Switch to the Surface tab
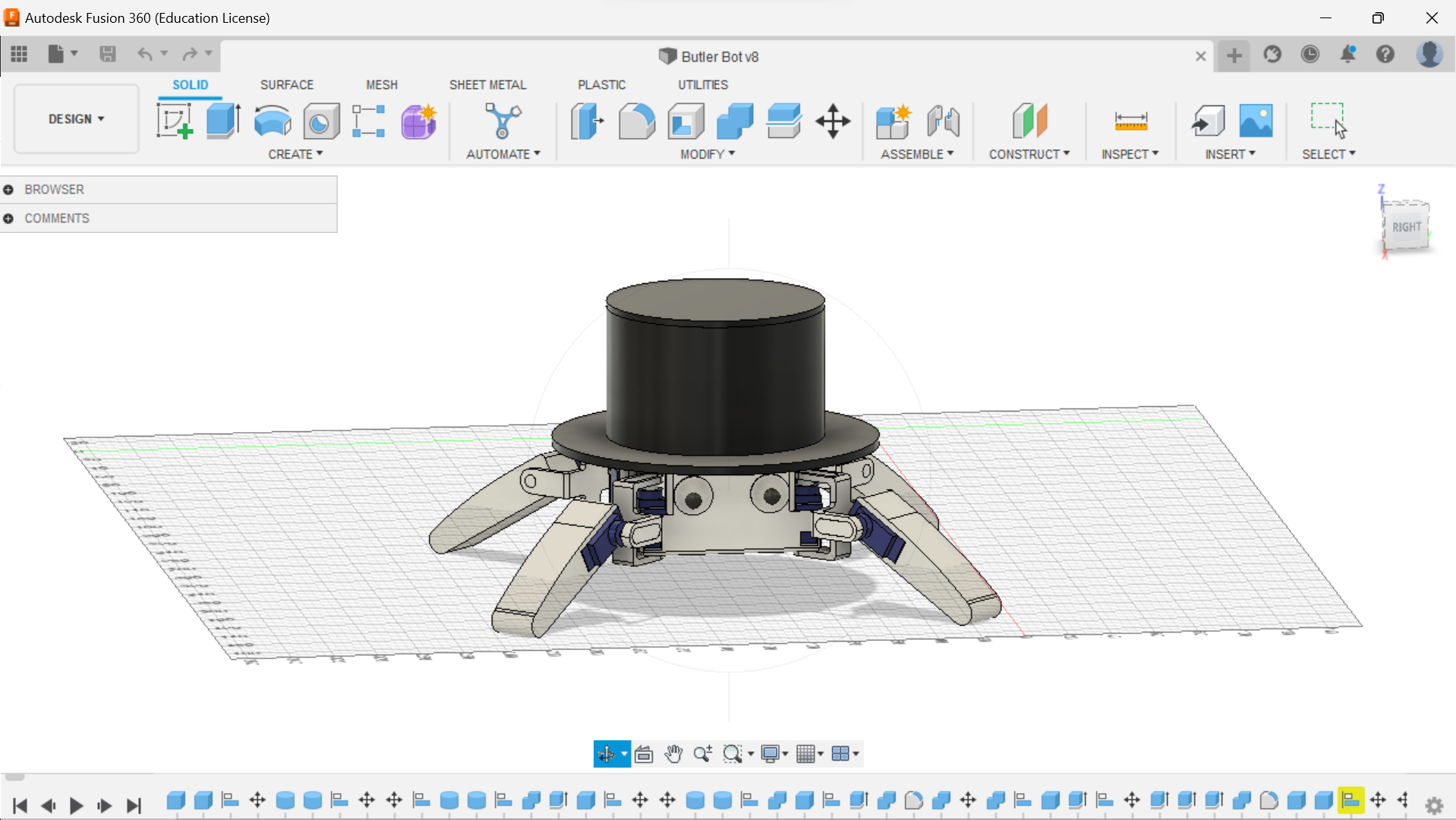Image resolution: width=1456 pixels, height=820 pixels. click(286, 84)
